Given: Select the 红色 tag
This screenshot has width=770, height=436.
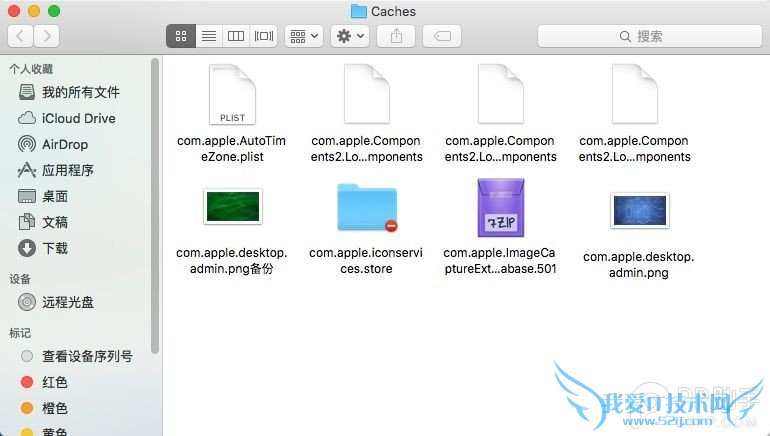Looking at the screenshot, I should click(55, 382).
